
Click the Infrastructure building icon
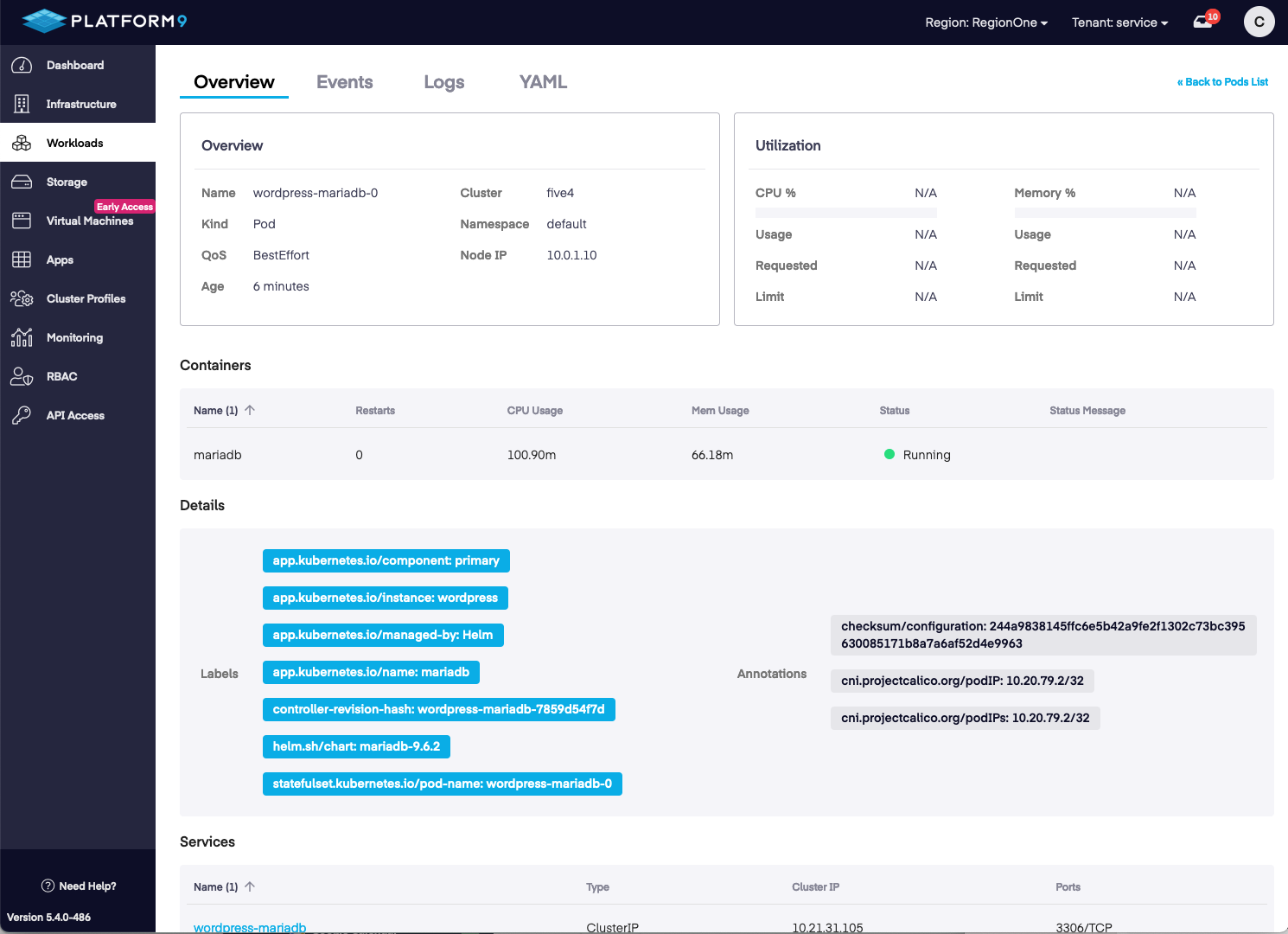coord(22,104)
